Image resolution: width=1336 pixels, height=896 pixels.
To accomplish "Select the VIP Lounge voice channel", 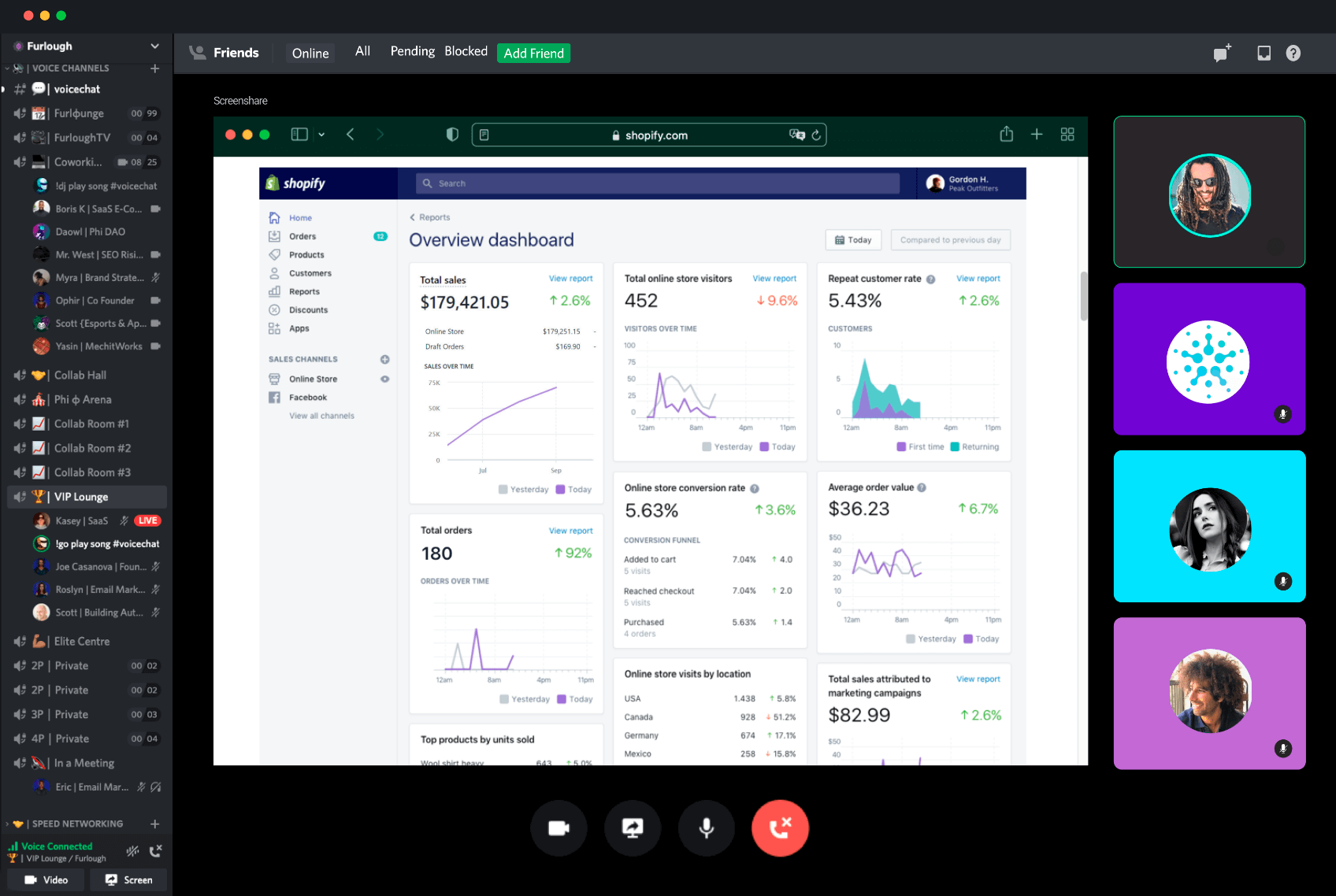I will [87, 497].
